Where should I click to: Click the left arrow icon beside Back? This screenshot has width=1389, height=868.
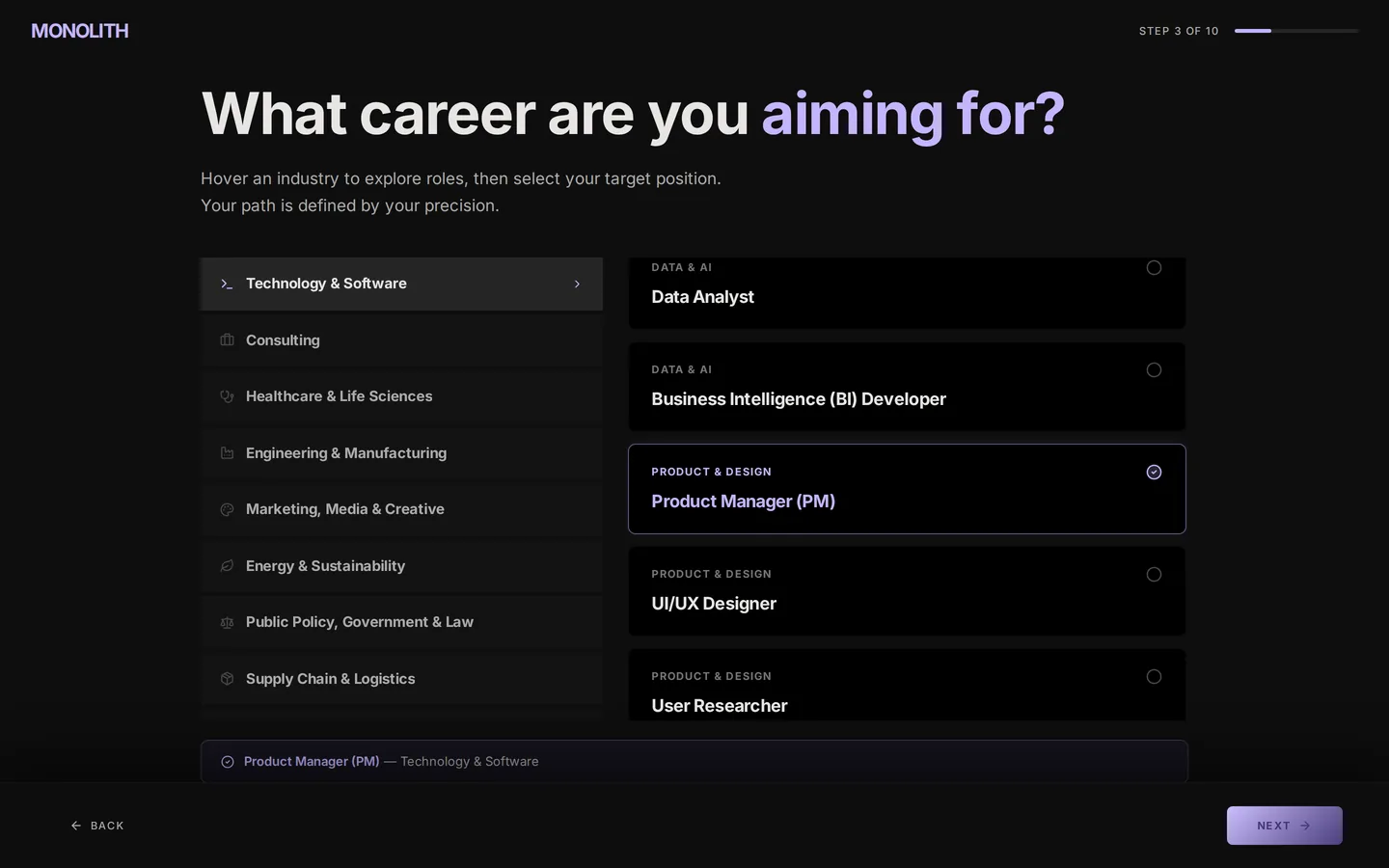click(x=76, y=826)
